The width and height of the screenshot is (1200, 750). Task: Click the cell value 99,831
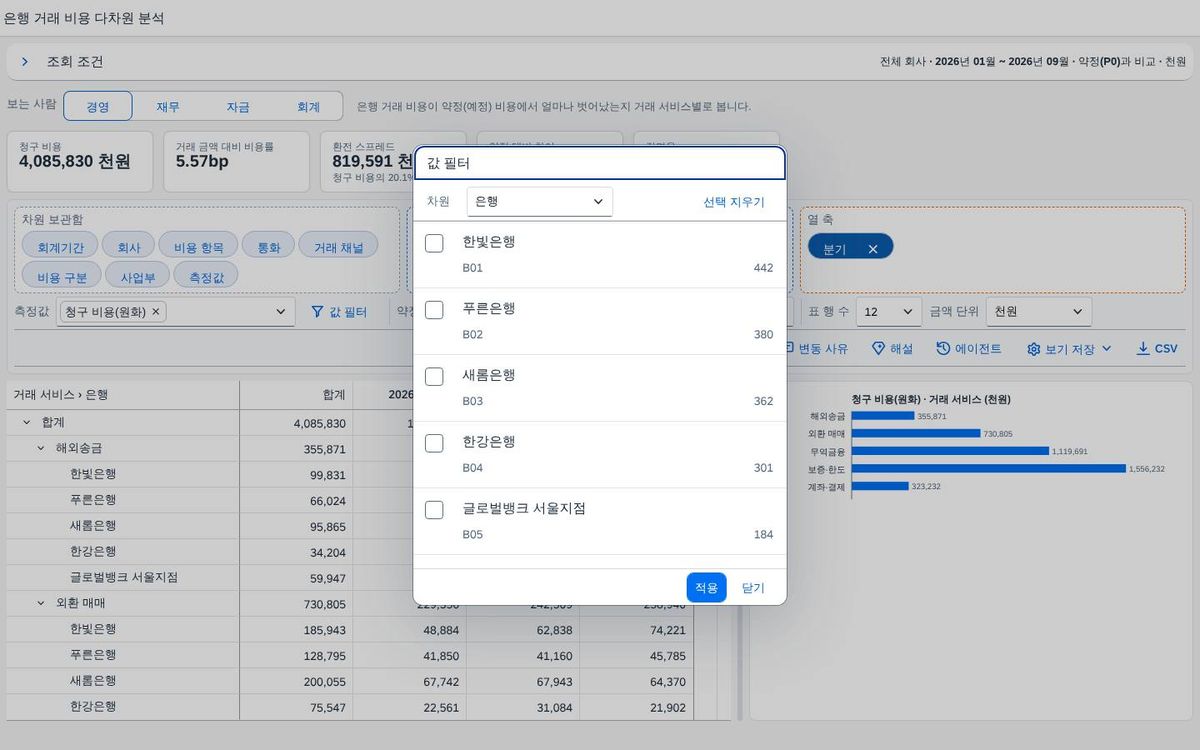(x=325, y=475)
